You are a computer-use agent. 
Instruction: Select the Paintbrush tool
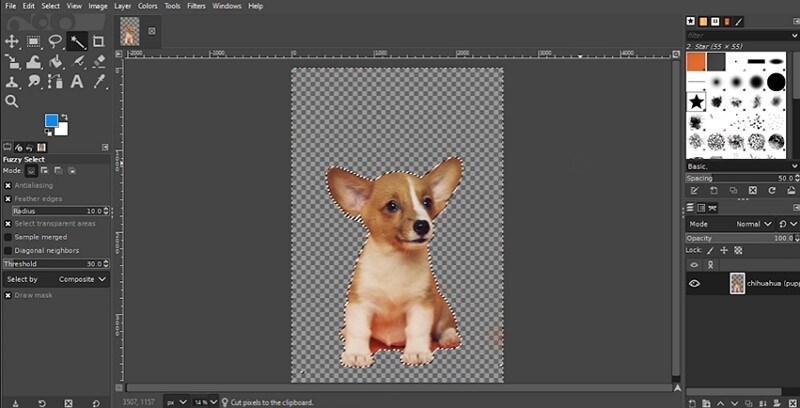pos(77,62)
